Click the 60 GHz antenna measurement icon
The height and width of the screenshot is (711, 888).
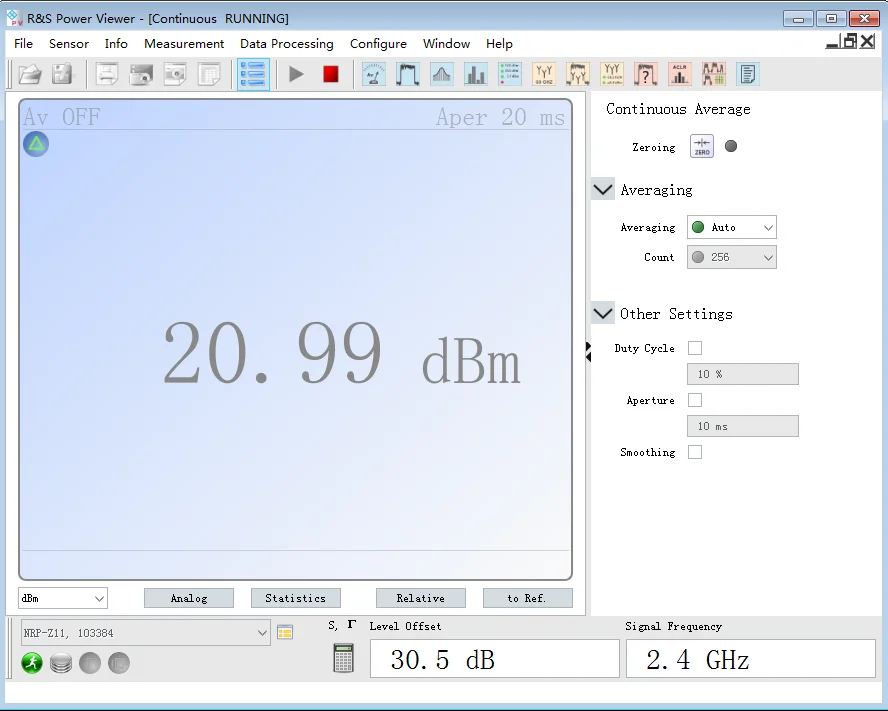(x=544, y=74)
